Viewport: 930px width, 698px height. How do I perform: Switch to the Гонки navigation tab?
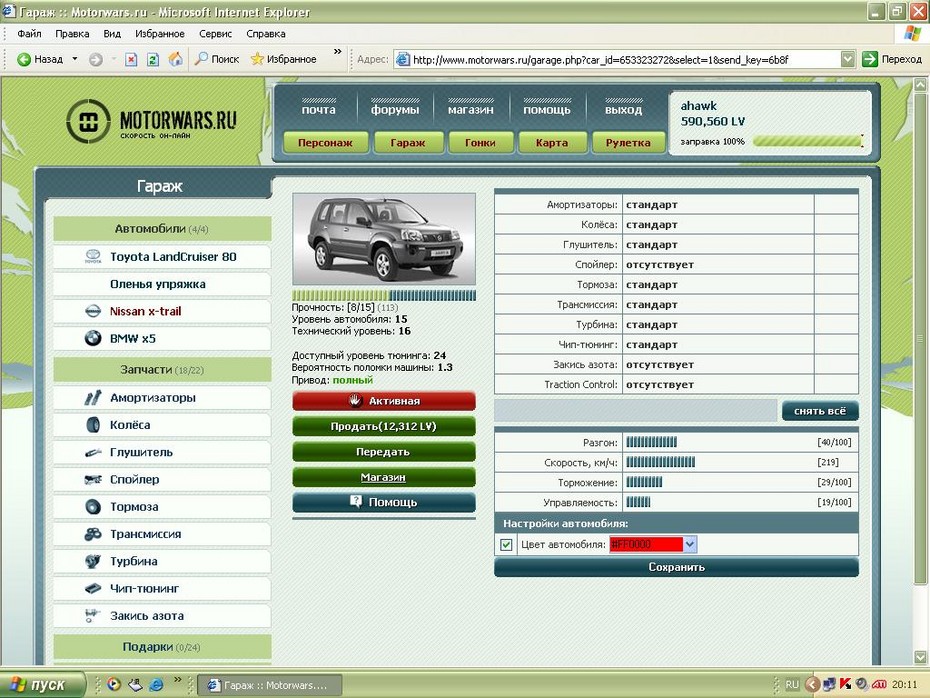click(480, 143)
